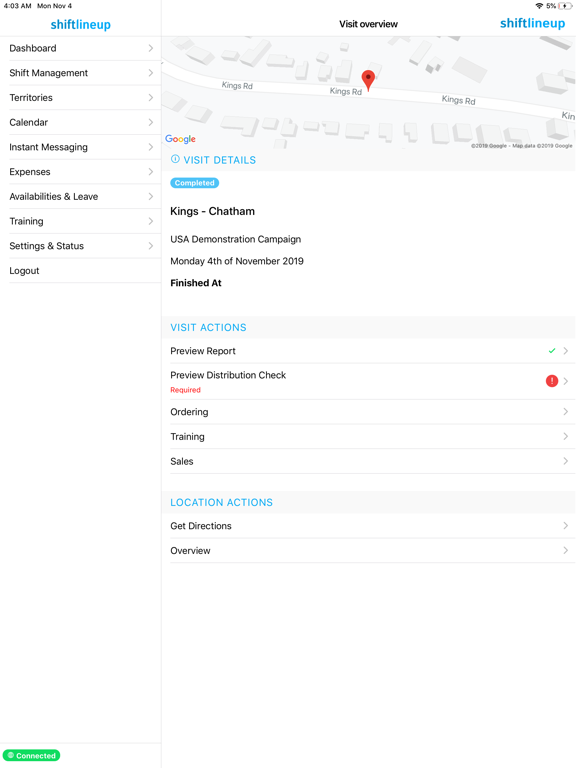Click the Google logo on the map
This screenshot has height=768, width=576.
(180, 139)
